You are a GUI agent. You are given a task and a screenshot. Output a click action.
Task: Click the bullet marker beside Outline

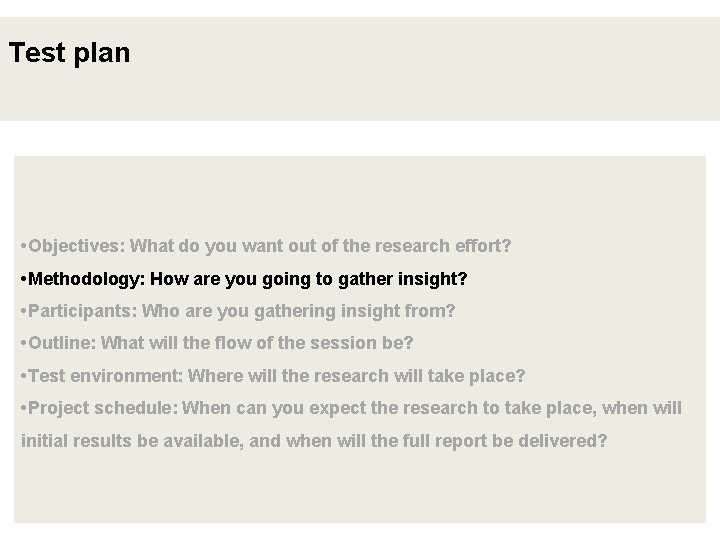[x=23, y=343]
